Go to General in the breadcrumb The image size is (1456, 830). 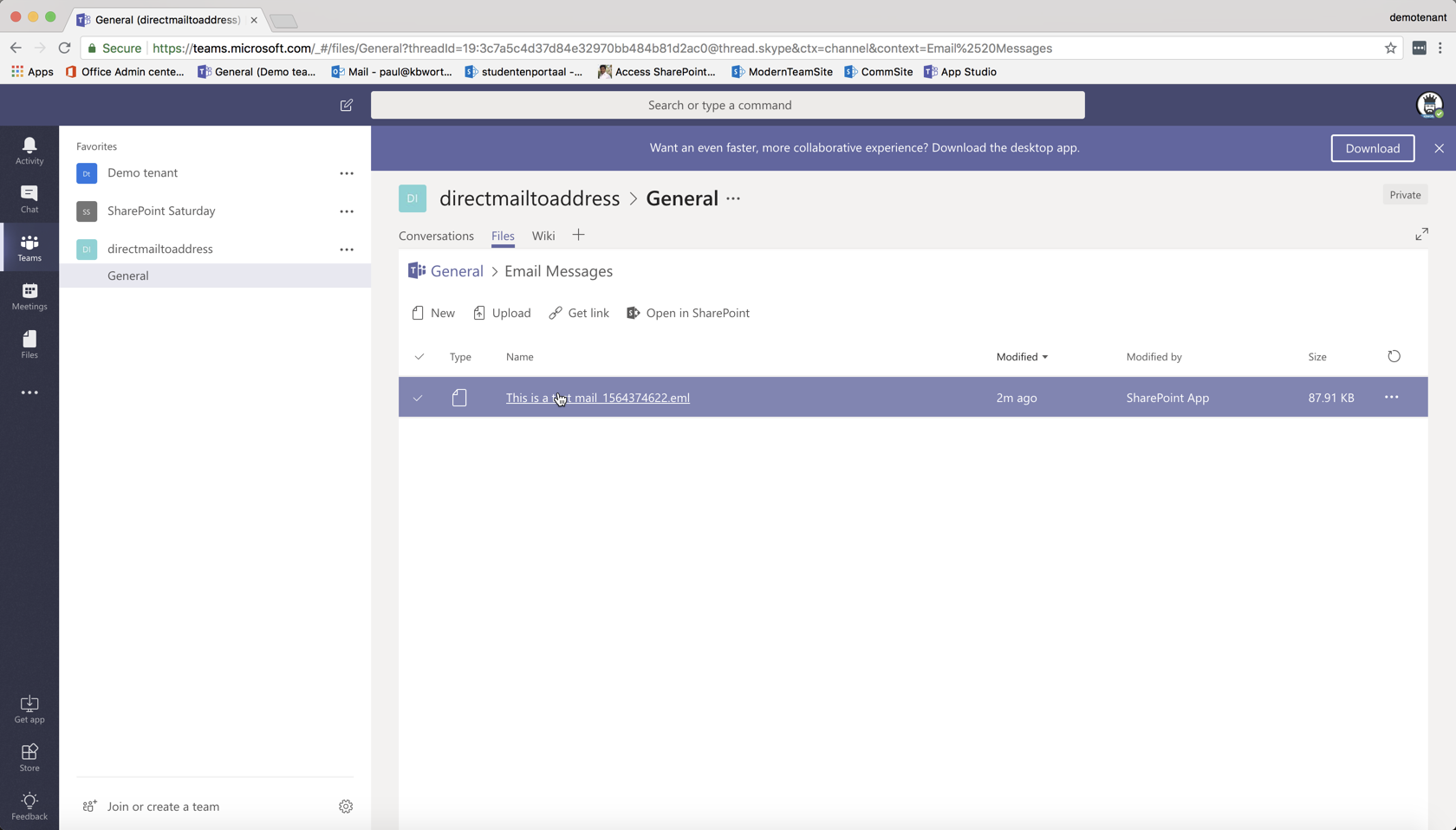point(457,271)
